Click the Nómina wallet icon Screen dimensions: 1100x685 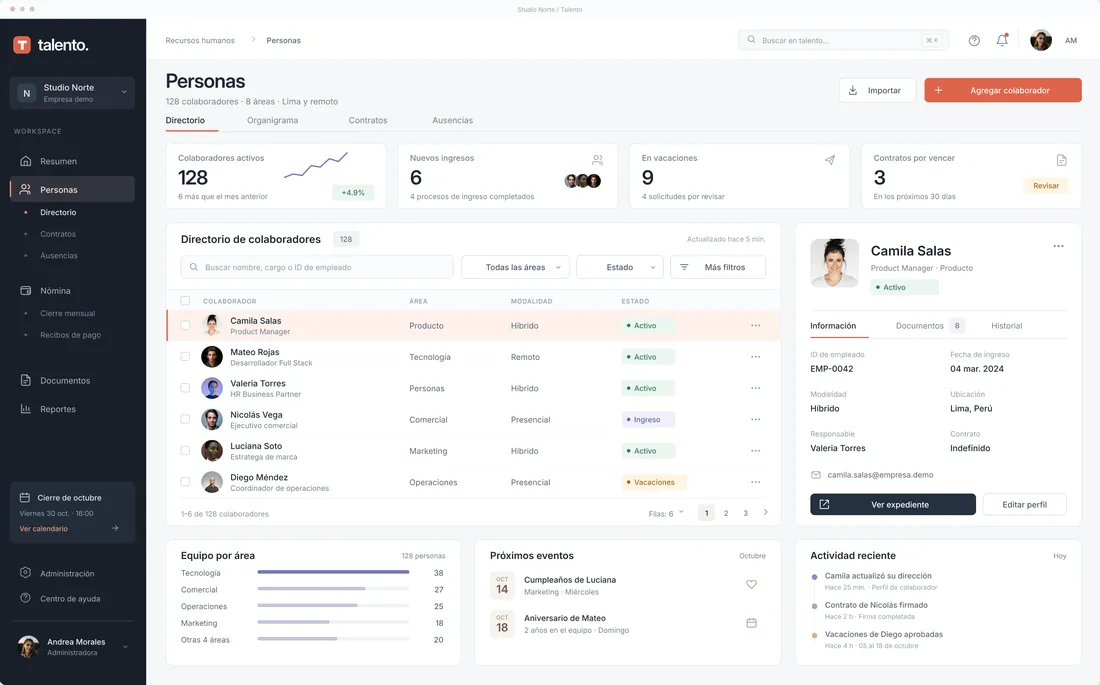(x=26, y=291)
